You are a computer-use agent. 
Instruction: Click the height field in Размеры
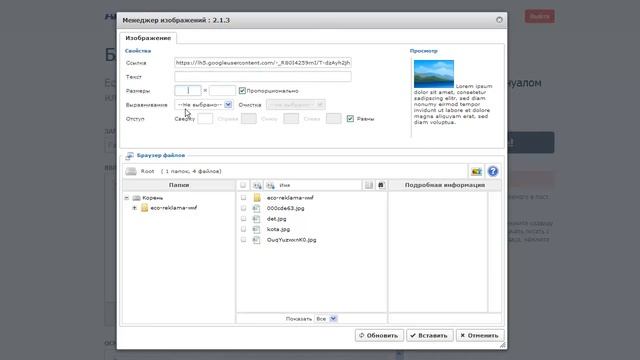coord(222,91)
